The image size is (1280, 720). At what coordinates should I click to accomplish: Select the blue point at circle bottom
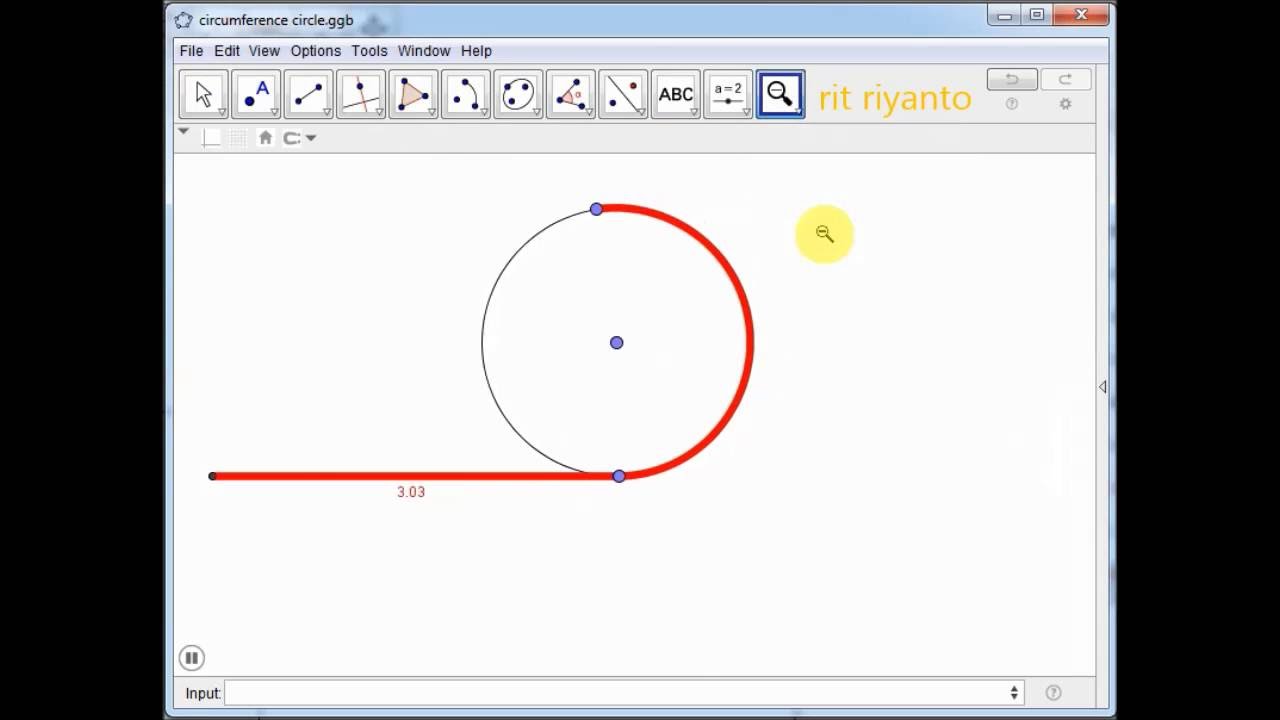tap(619, 476)
